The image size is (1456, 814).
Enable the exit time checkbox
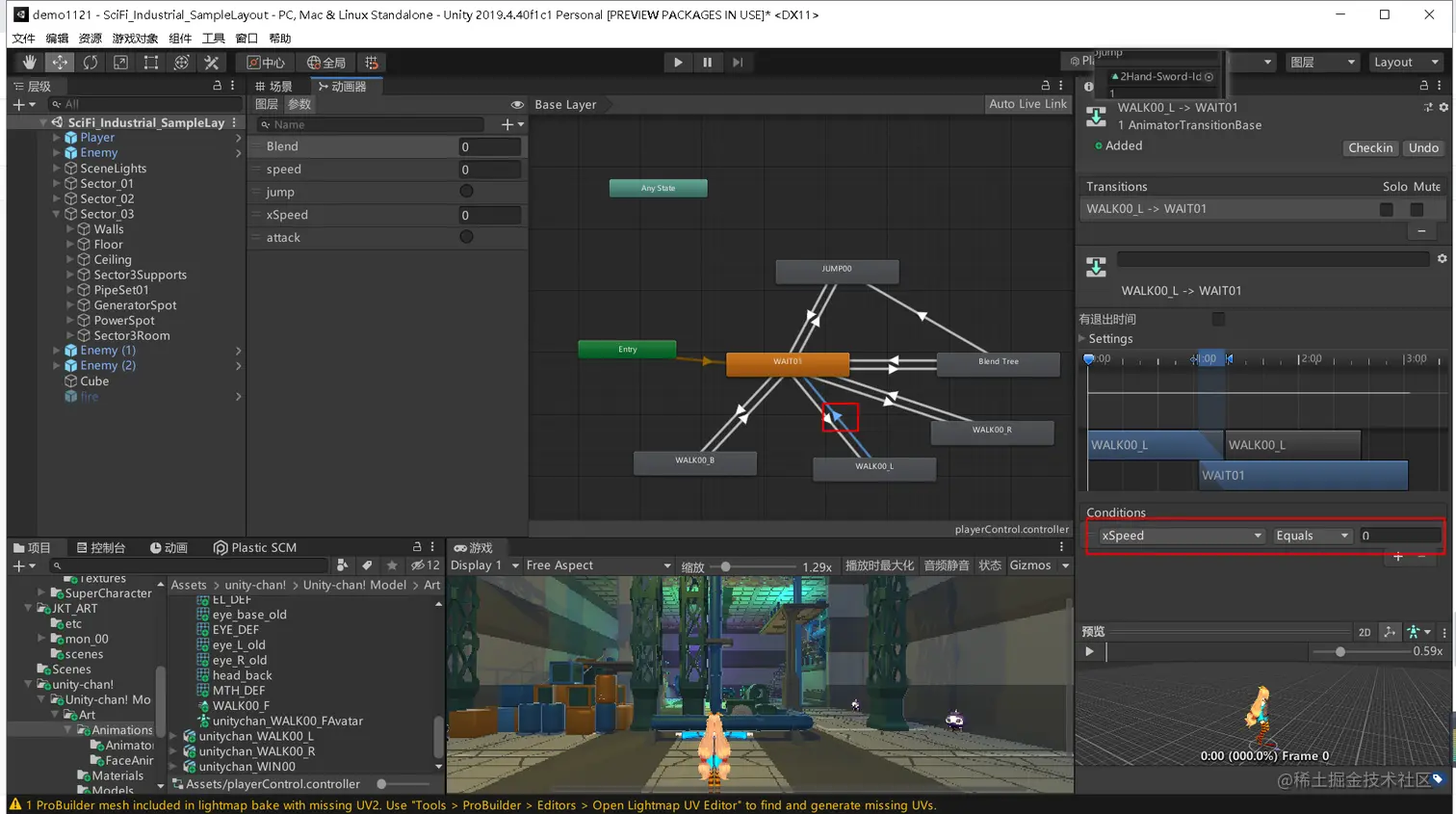coord(1218,319)
